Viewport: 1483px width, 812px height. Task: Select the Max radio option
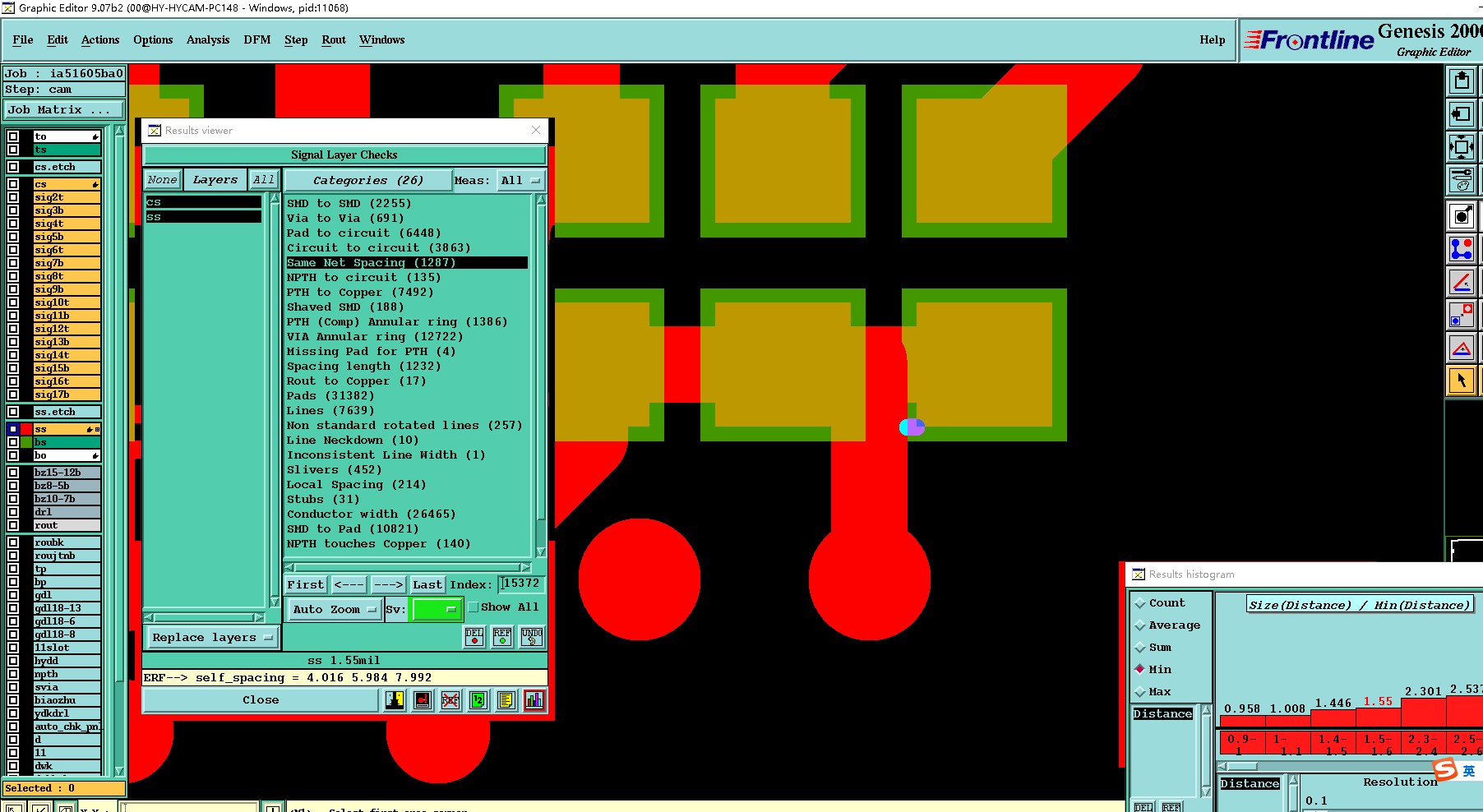pos(1140,692)
